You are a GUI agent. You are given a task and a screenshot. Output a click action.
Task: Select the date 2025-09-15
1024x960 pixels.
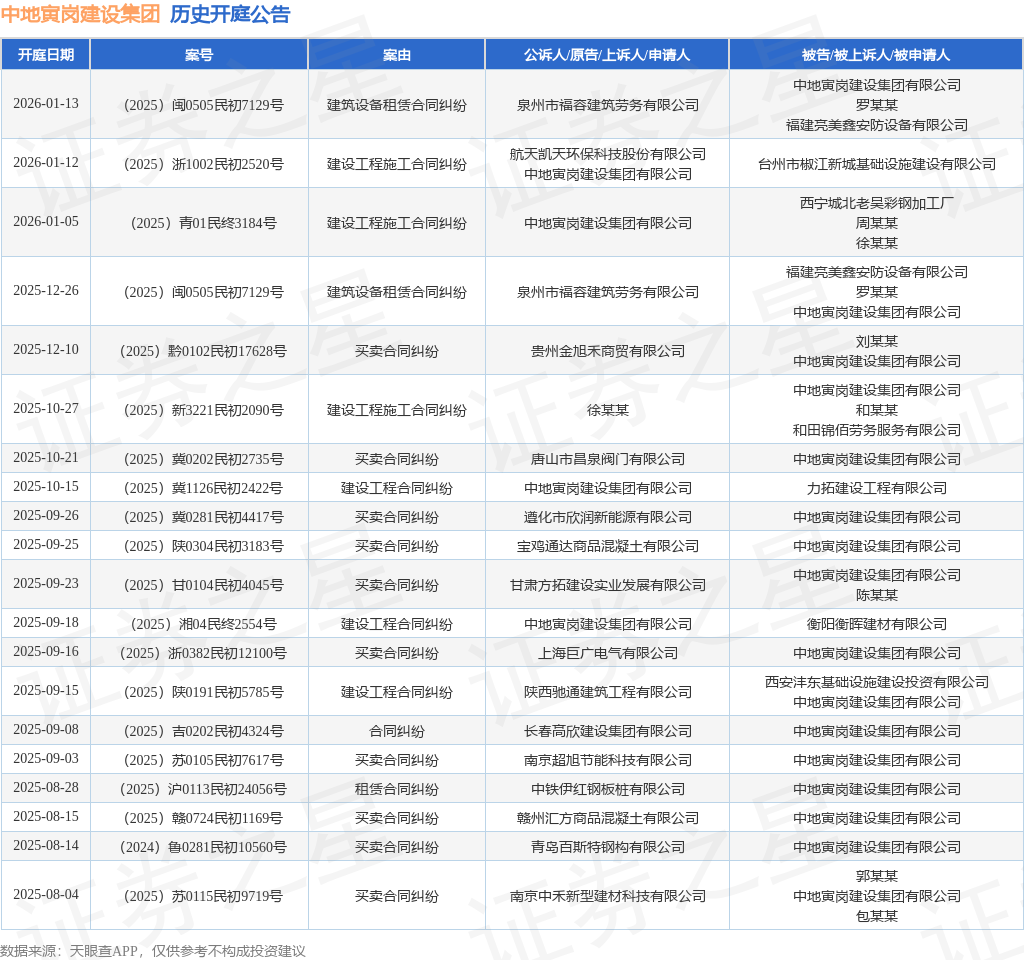click(x=46, y=691)
